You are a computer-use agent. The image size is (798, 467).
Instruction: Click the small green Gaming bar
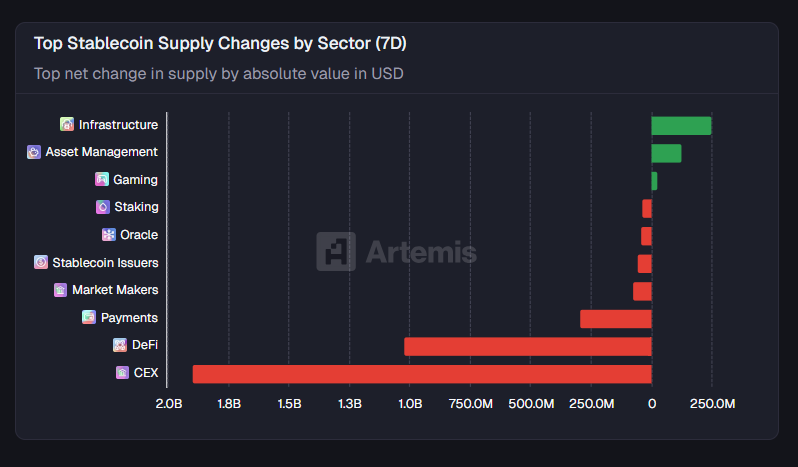pos(654,181)
